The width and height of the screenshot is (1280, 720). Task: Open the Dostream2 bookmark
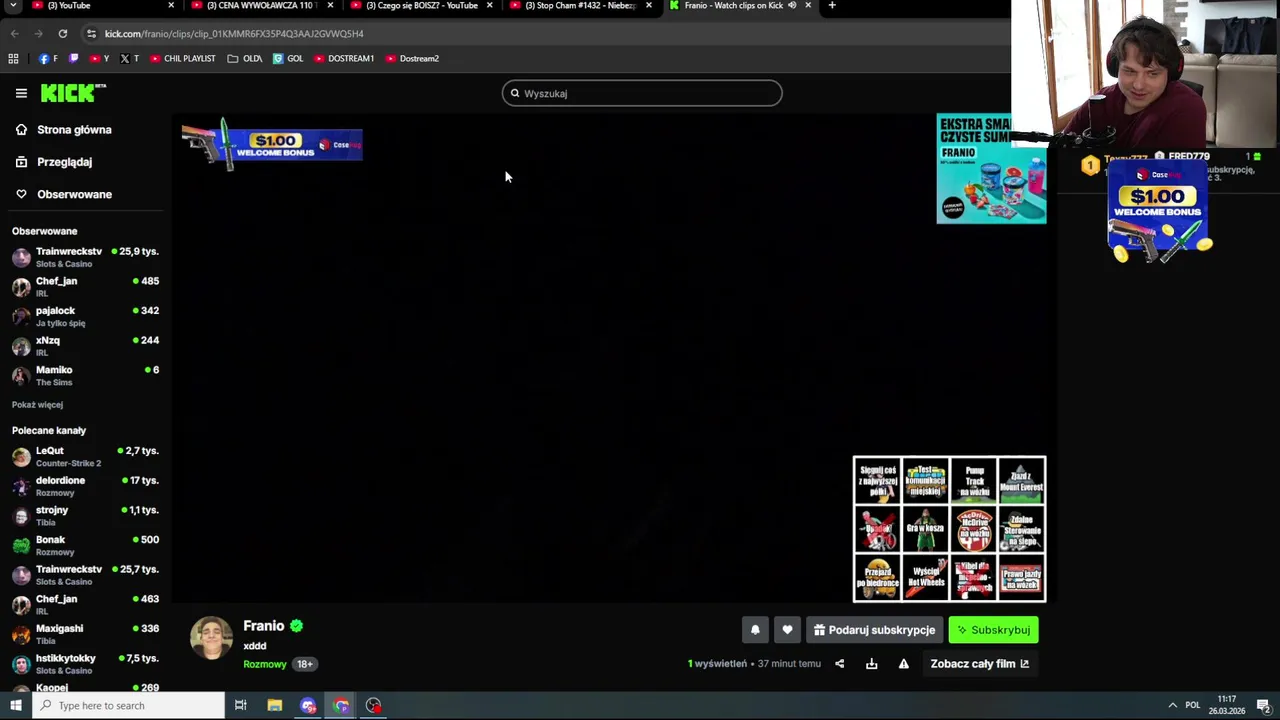[412, 58]
